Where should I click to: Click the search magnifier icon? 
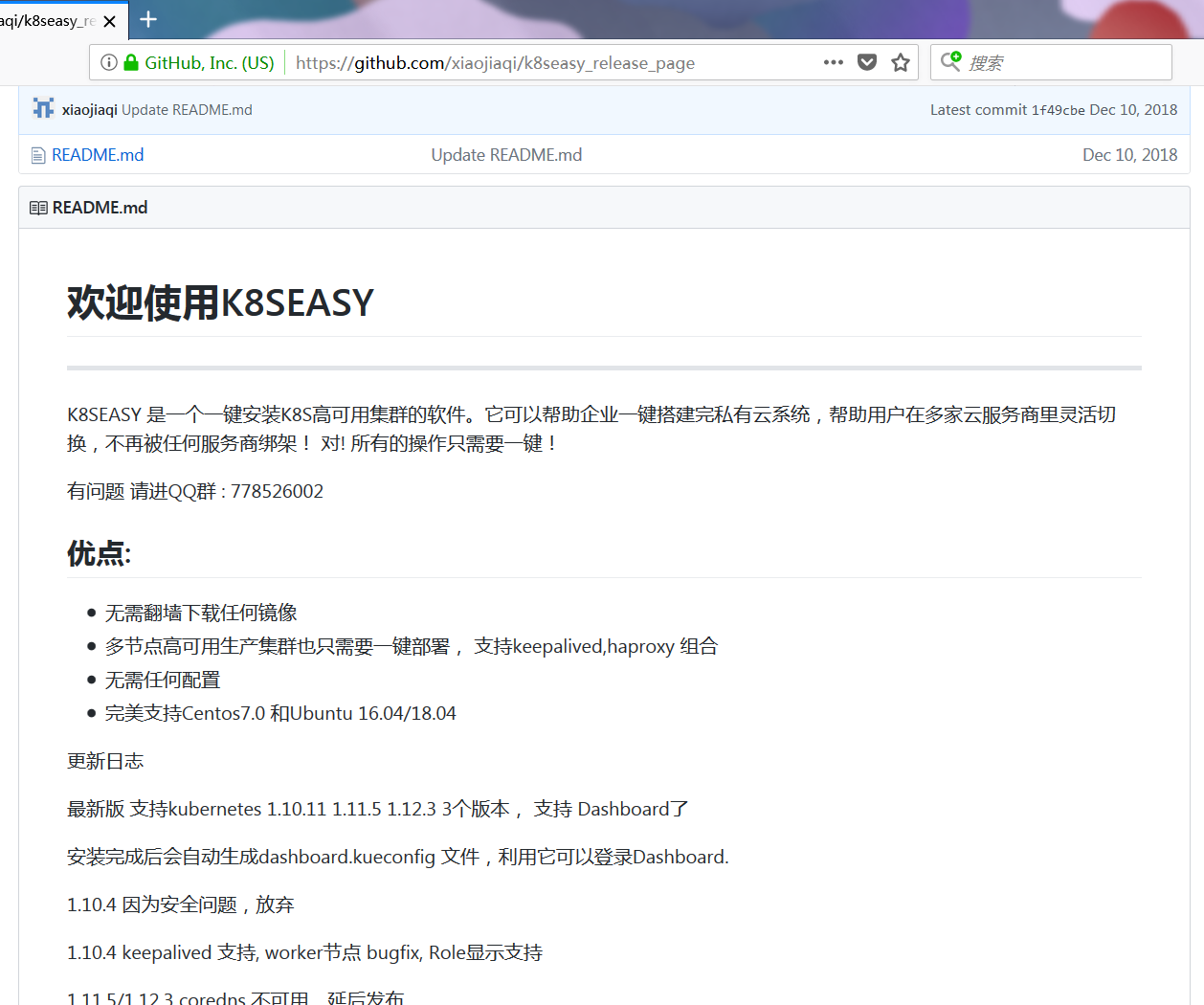pos(950,61)
